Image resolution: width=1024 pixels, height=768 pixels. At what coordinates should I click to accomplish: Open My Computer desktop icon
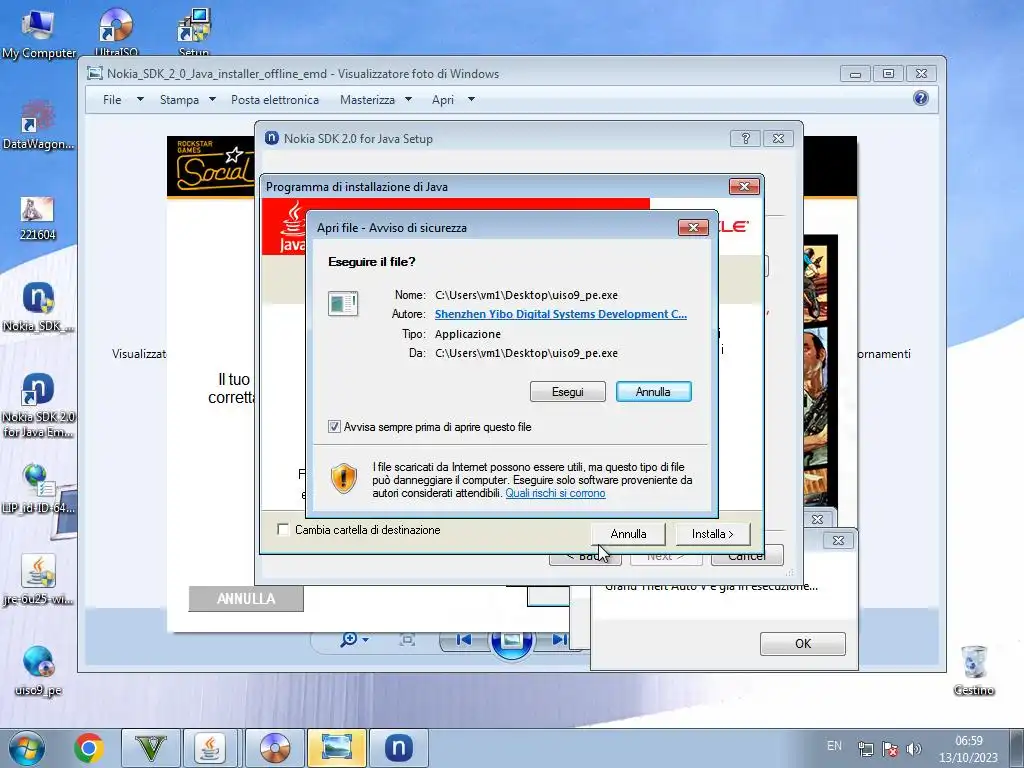coord(38,33)
